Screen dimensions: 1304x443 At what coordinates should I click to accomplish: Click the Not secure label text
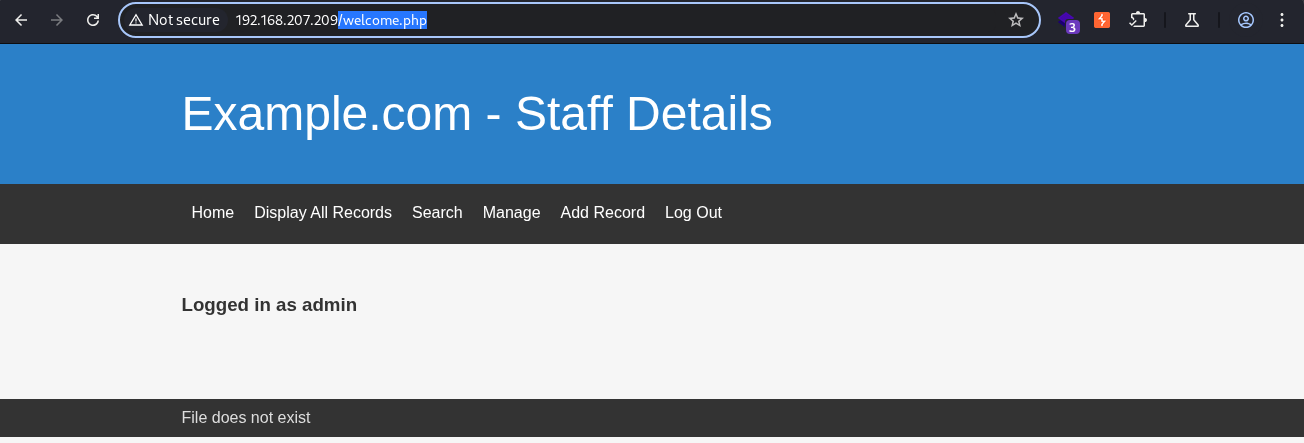[x=184, y=20]
